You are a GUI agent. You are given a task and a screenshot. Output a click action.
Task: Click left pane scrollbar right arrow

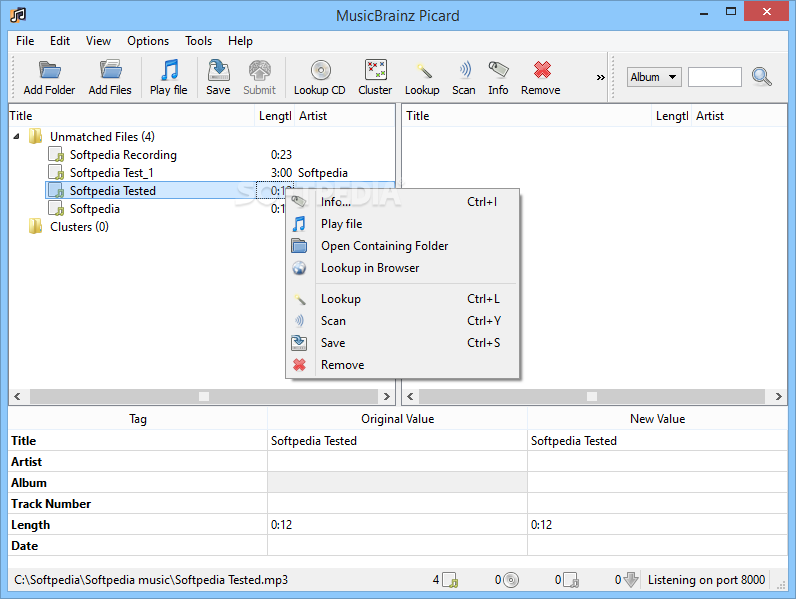click(386, 396)
